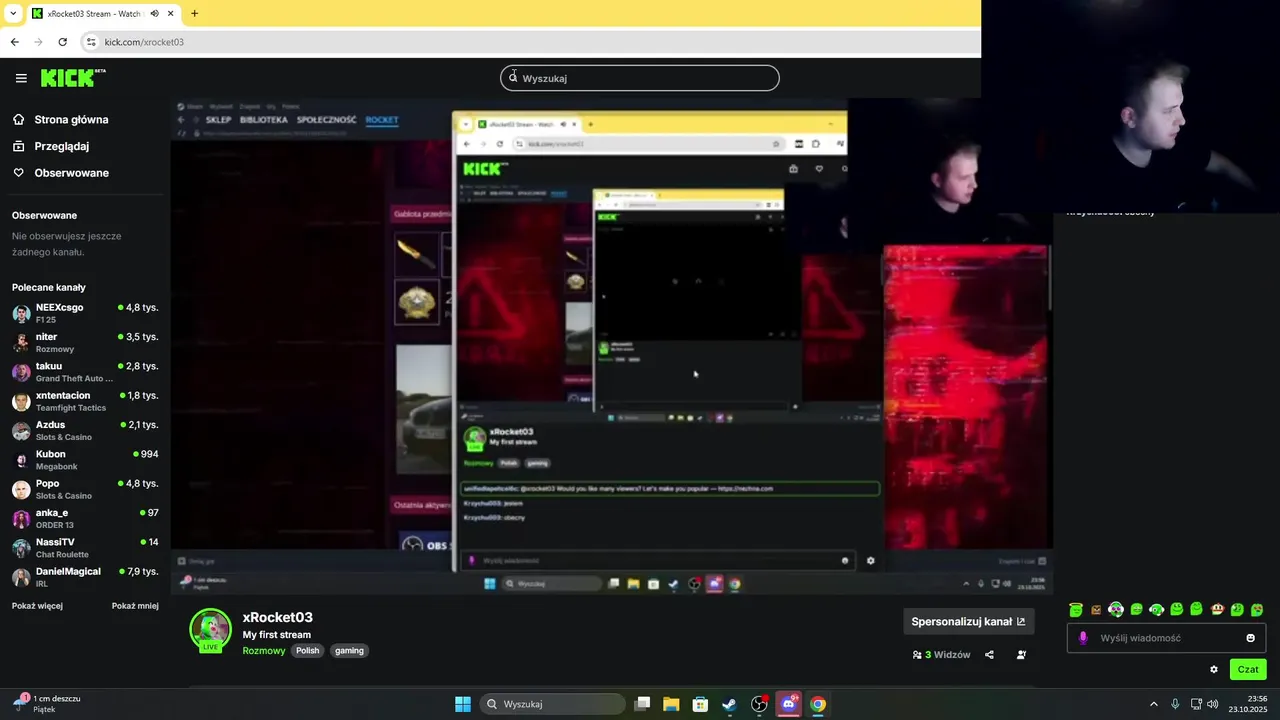This screenshot has width=1280, height=720.
Task: Open Discord from the taskbar
Action: tap(789, 704)
